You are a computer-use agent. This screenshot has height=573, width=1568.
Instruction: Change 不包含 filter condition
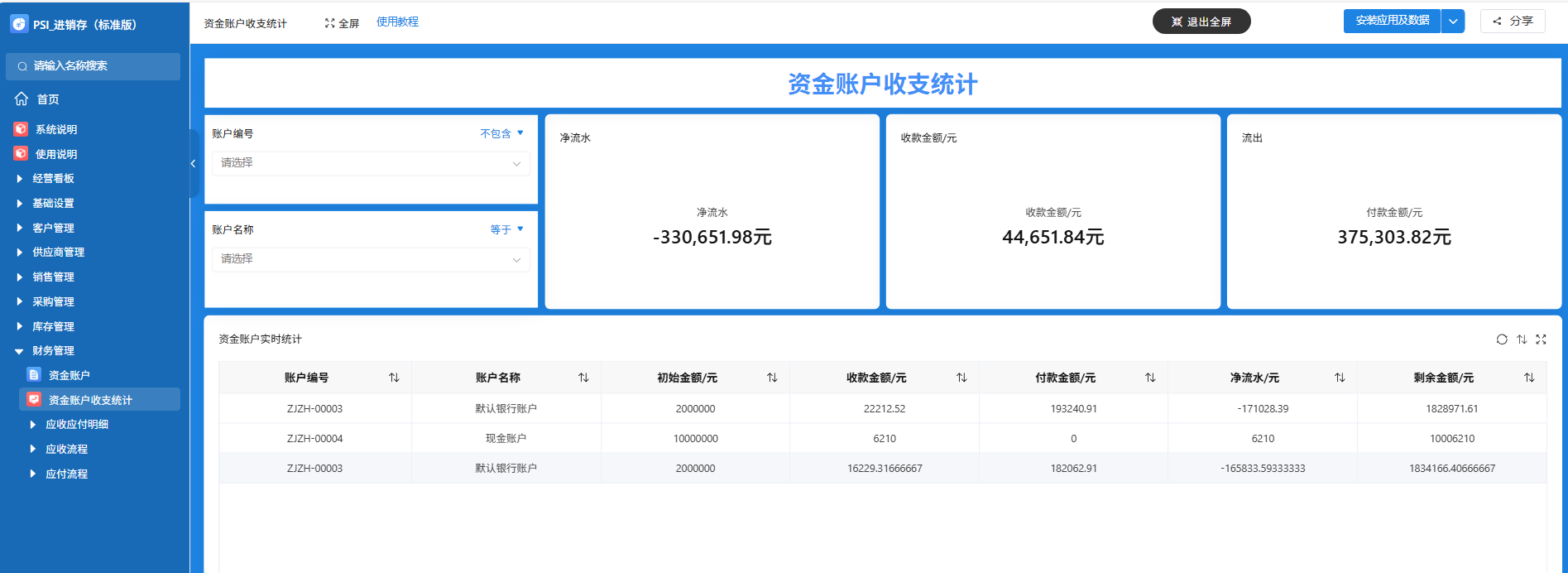click(x=501, y=133)
